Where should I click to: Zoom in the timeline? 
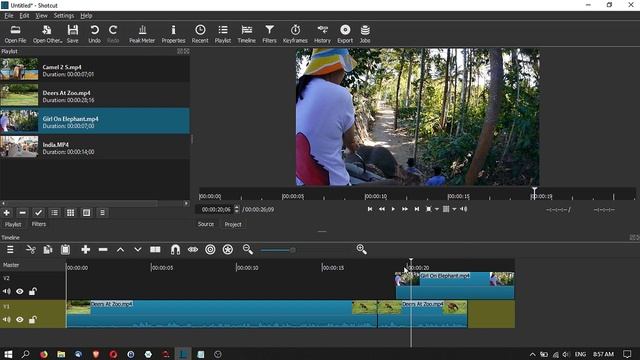[361, 249]
